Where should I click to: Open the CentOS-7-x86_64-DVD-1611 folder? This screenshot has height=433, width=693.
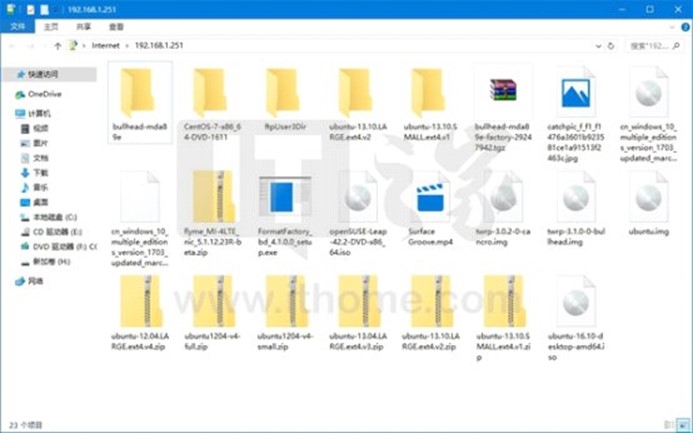point(211,95)
